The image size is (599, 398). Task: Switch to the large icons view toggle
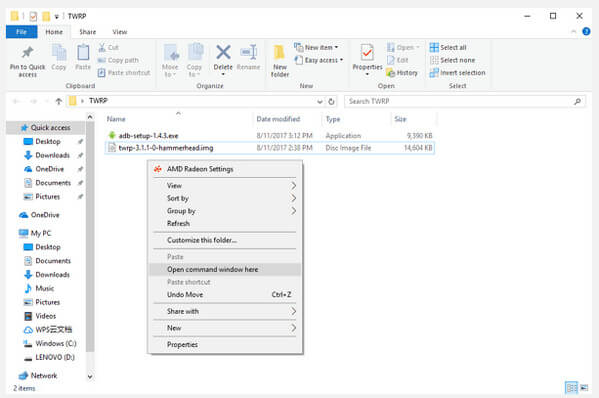pos(584,388)
